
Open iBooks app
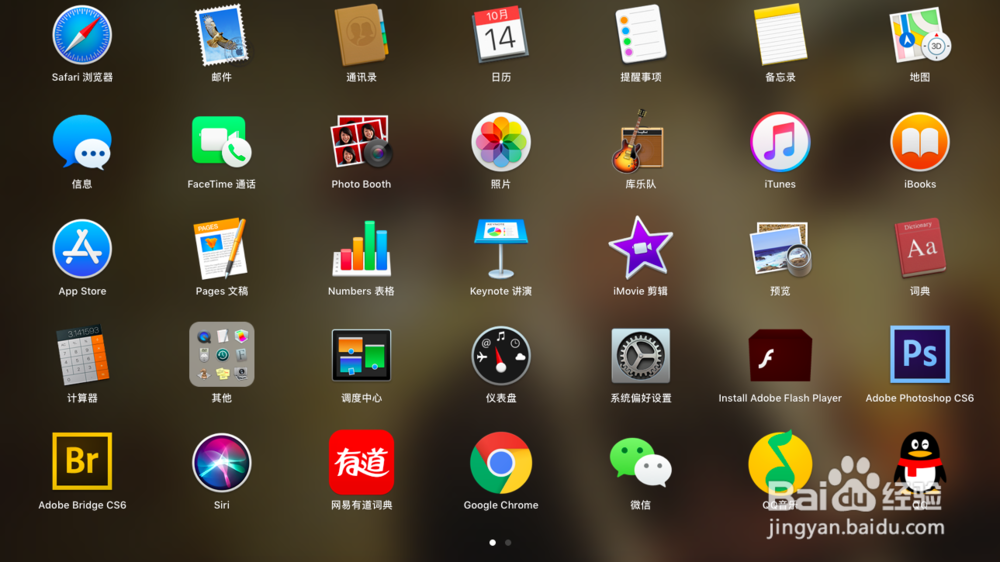920,142
